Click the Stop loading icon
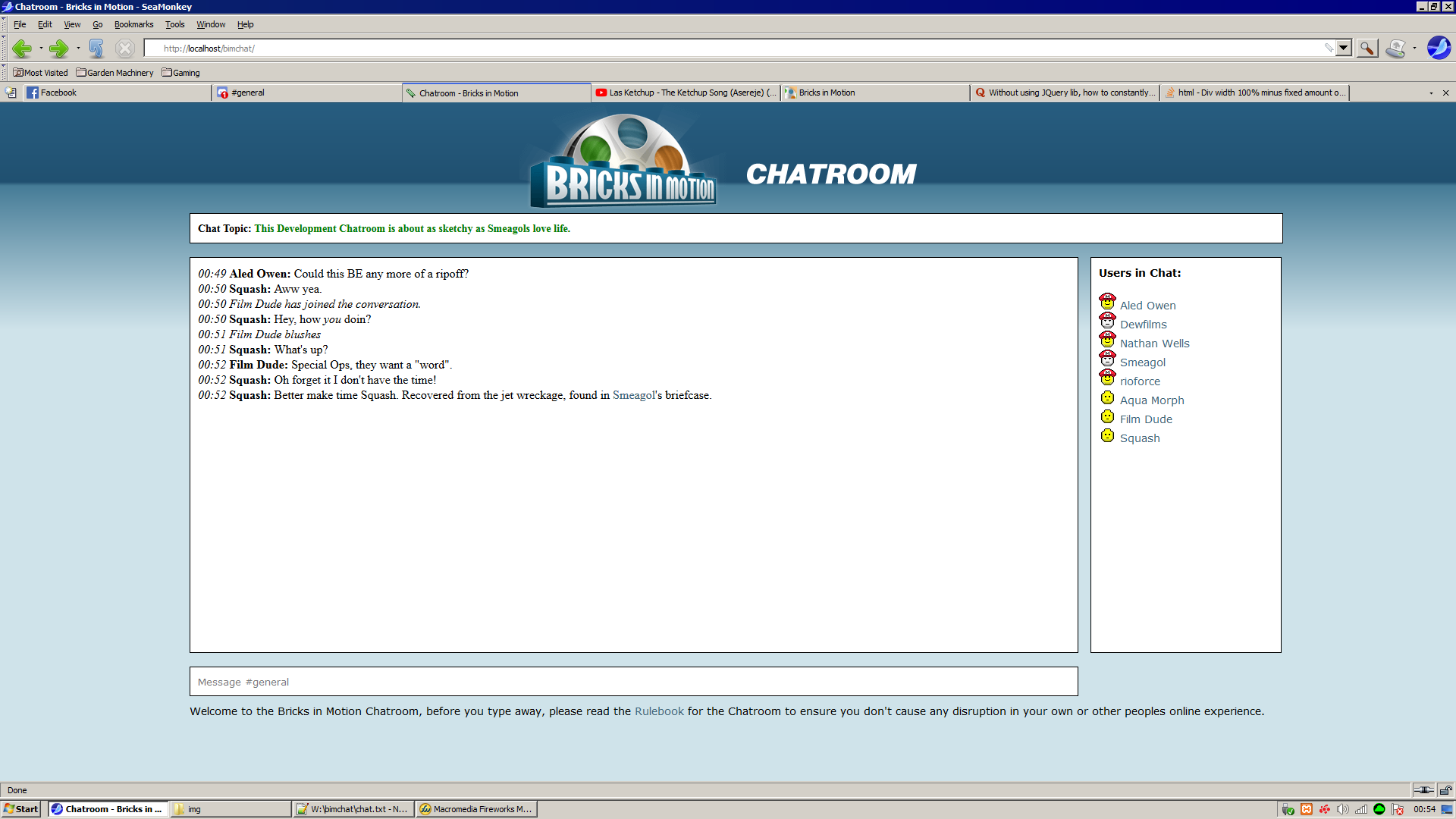The image size is (1456, 819). (x=125, y=48)
